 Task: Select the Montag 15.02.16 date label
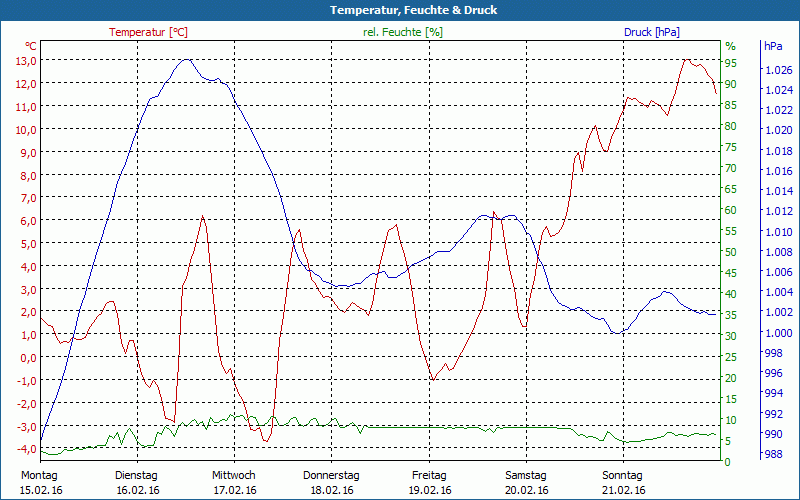[x=39, y=482]
